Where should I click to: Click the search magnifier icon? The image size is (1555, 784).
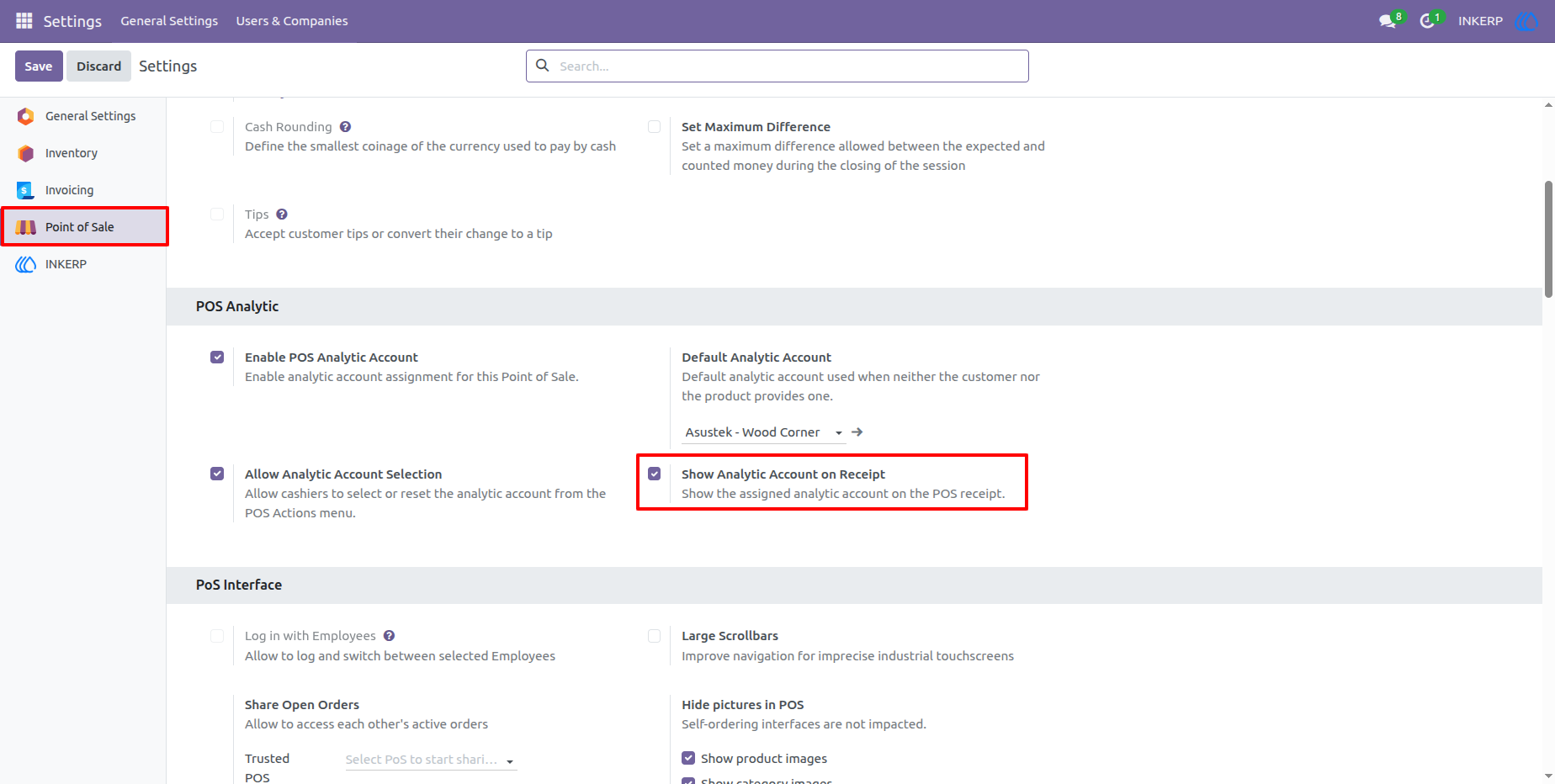point(543,66)
